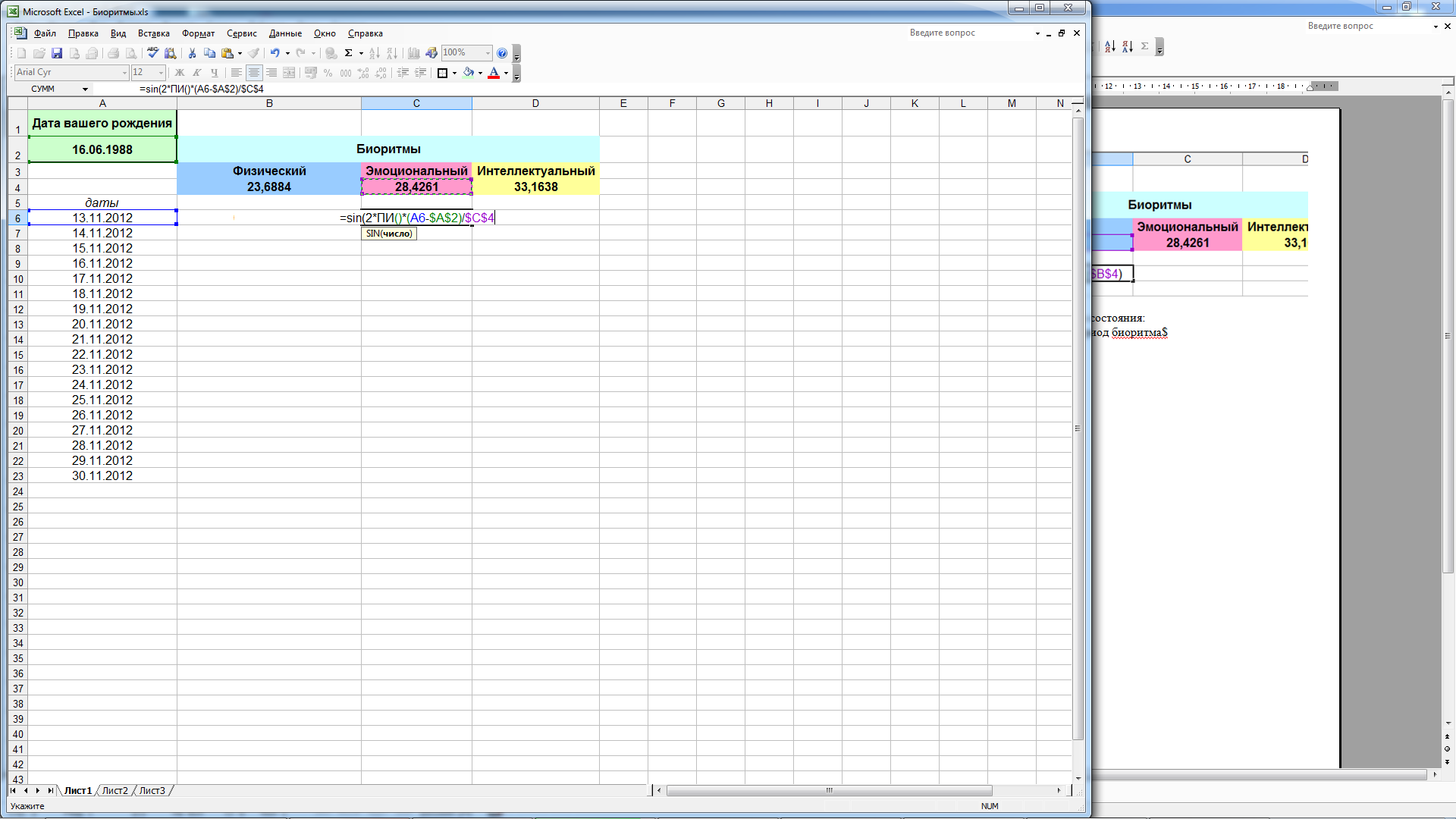The width and height of the screenshot is (1456, 819).
Task: Click the Open file folder icon
Action: point(39,53)
